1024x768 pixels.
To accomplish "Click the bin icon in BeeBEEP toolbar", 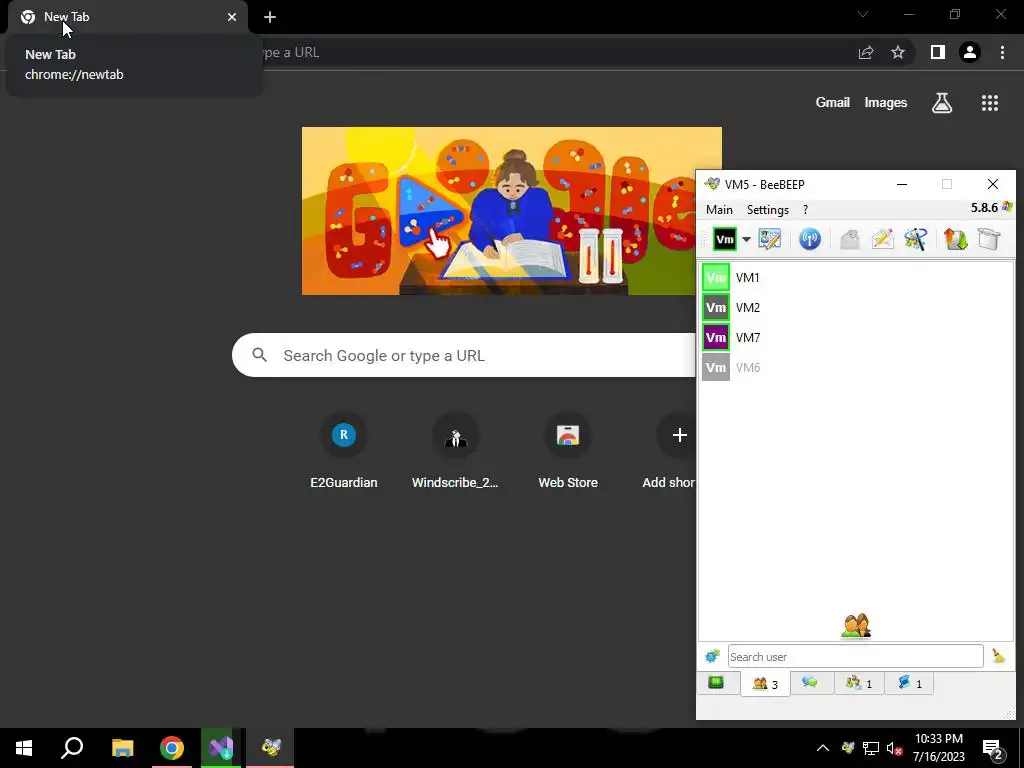I will 989,239.
